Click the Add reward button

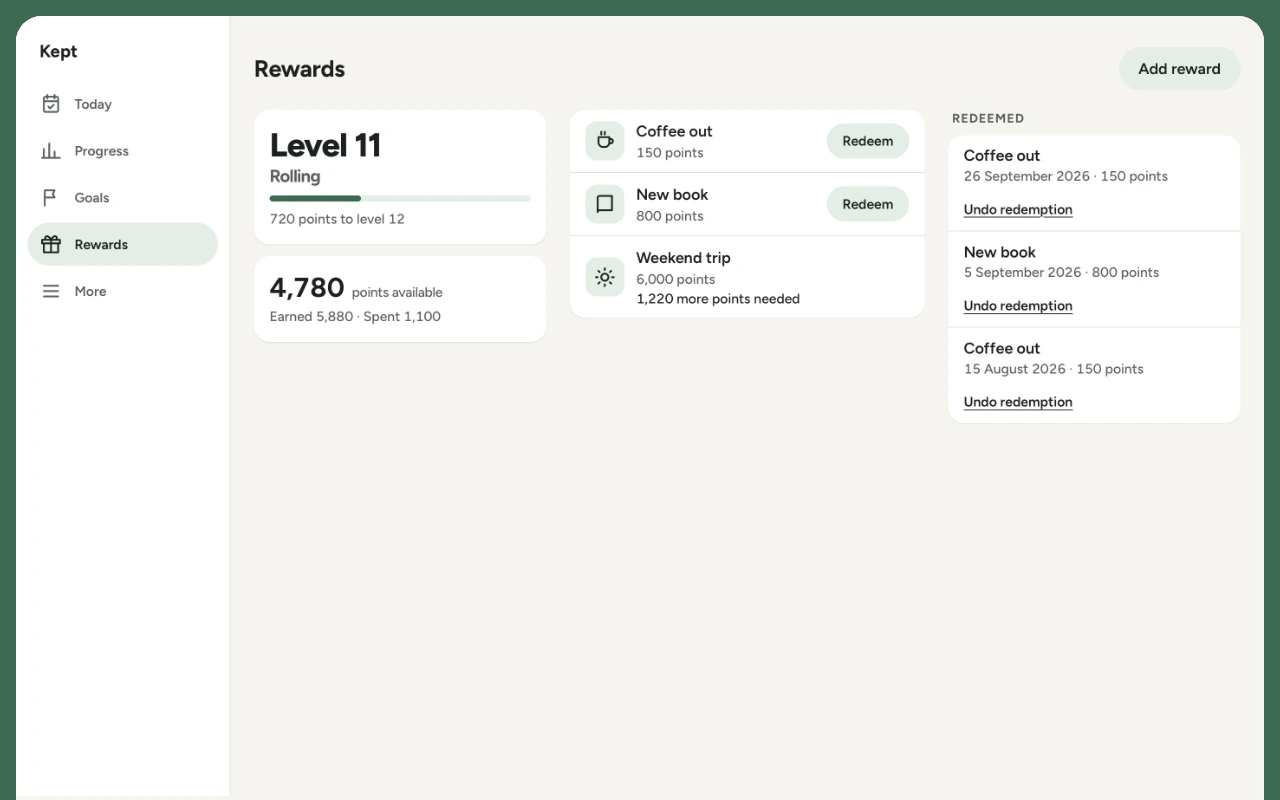[1180, 69]
